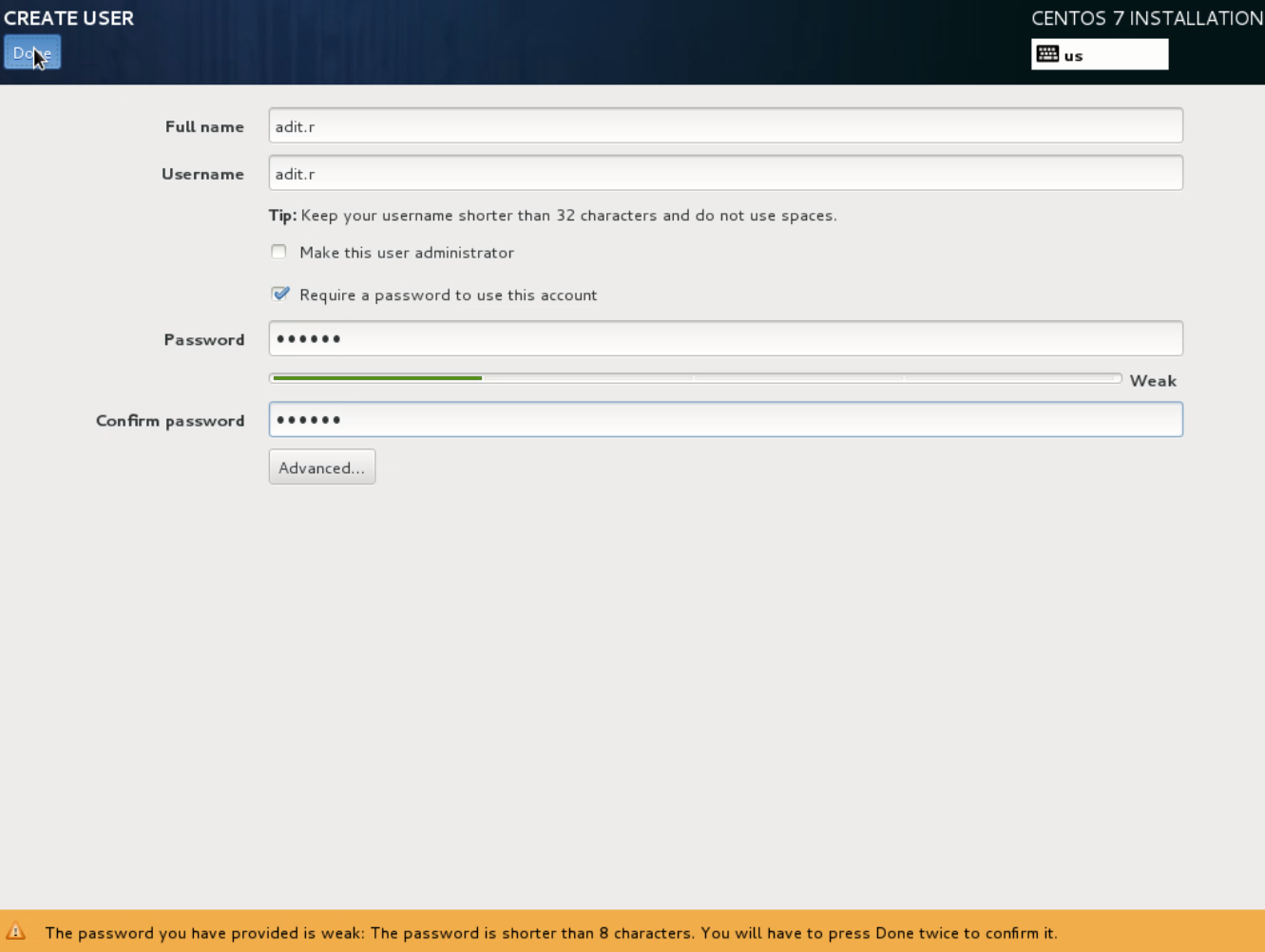Click the warning triangle icon

point(15,932)
